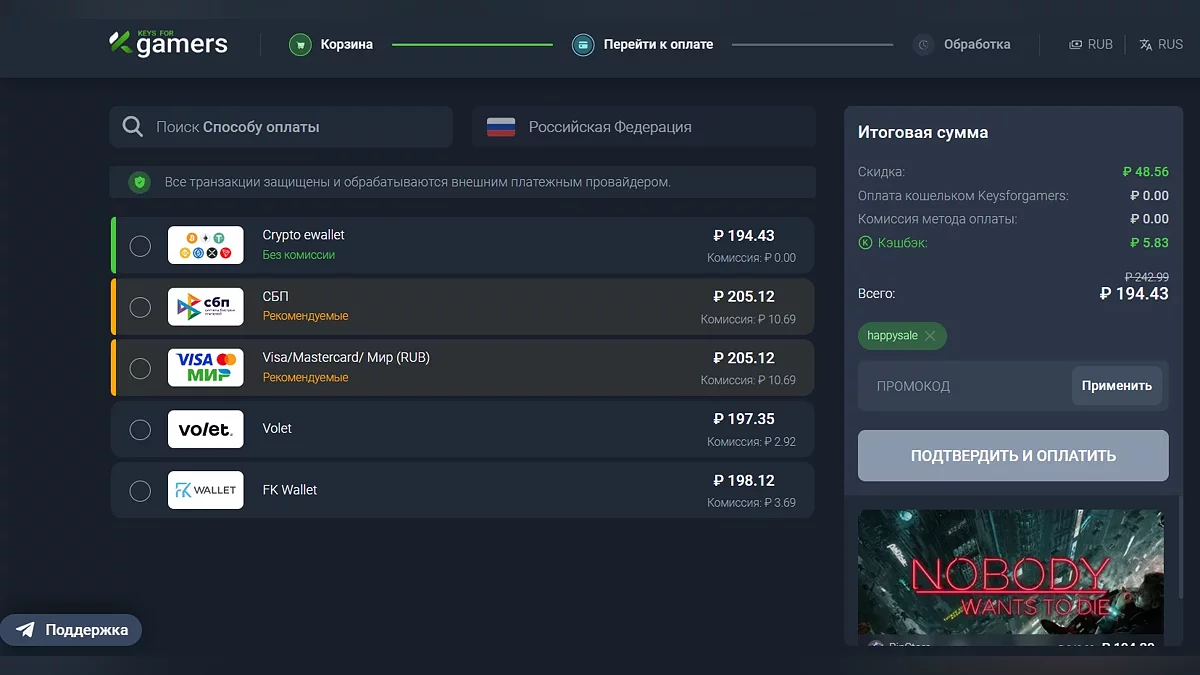
Task: Click the ПРОМОКОД input field
Action: coord(960,386)
